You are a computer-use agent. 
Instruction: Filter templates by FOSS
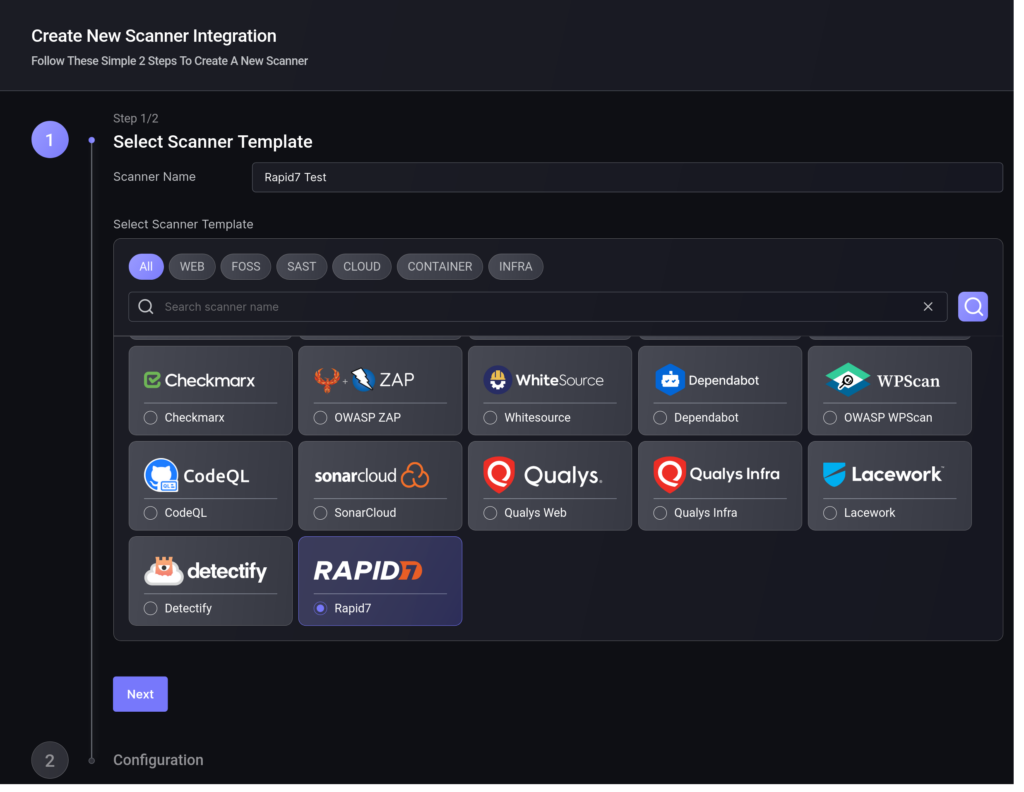(x=246, y=266)
